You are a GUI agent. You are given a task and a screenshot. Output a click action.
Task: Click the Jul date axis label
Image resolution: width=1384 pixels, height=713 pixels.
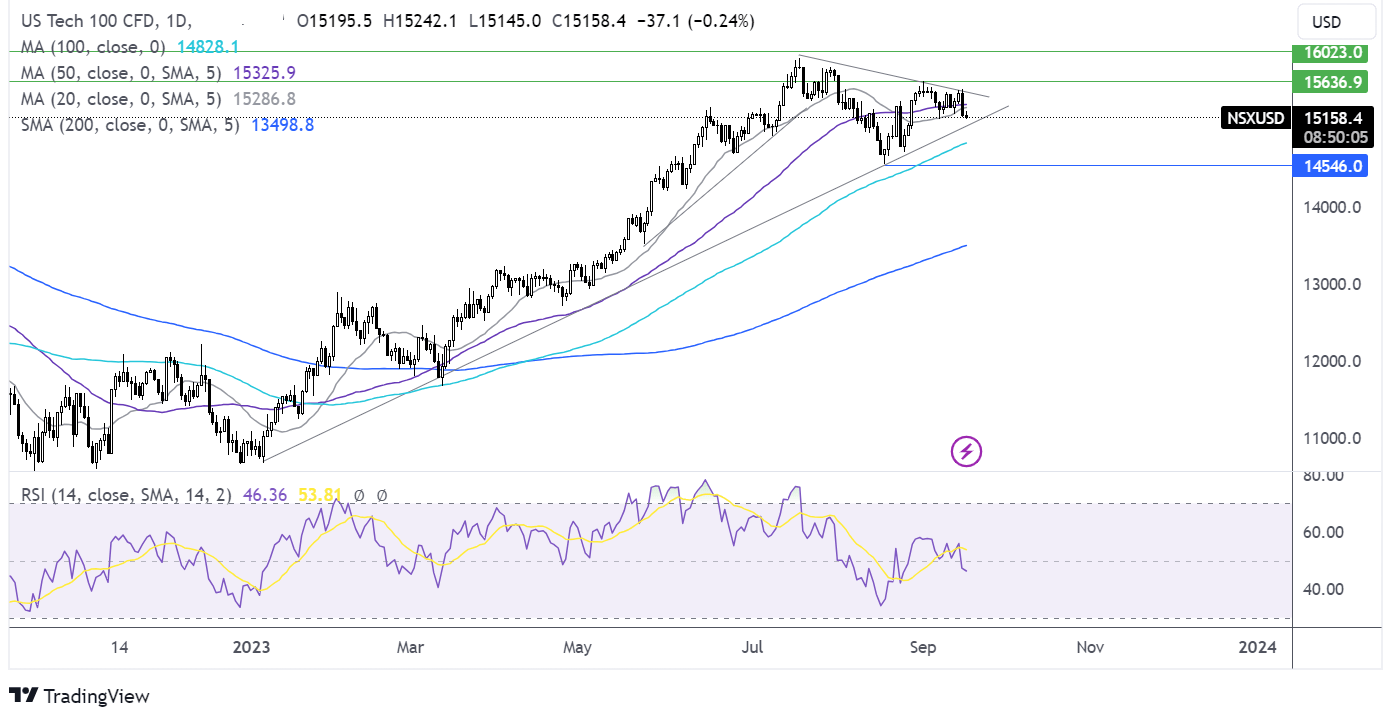(753, 648)
